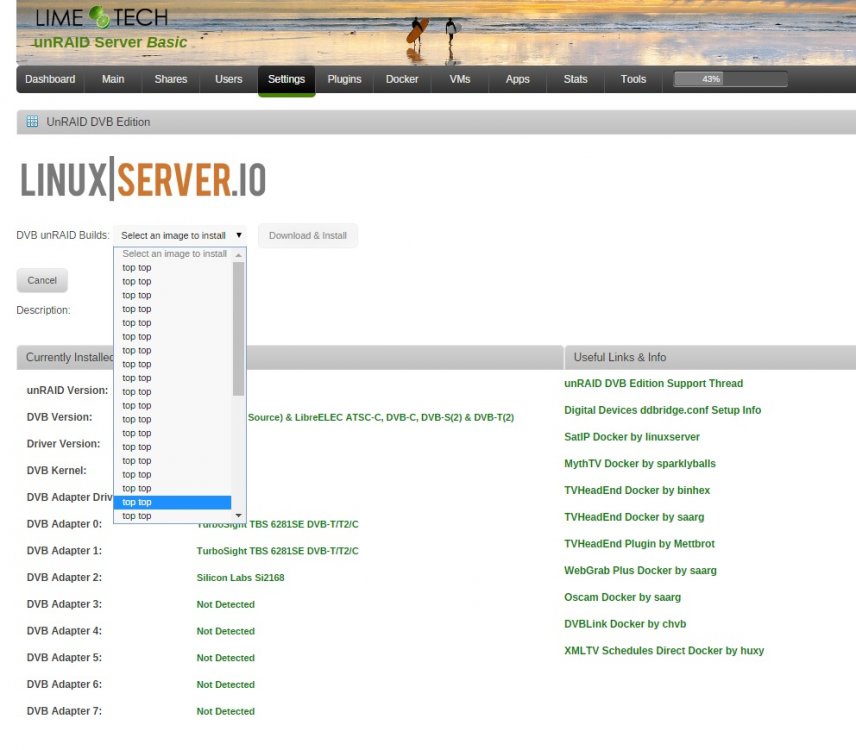Open Oscam Docker by saarg link
The image size is (856, 750).
(x=622, y=597)
